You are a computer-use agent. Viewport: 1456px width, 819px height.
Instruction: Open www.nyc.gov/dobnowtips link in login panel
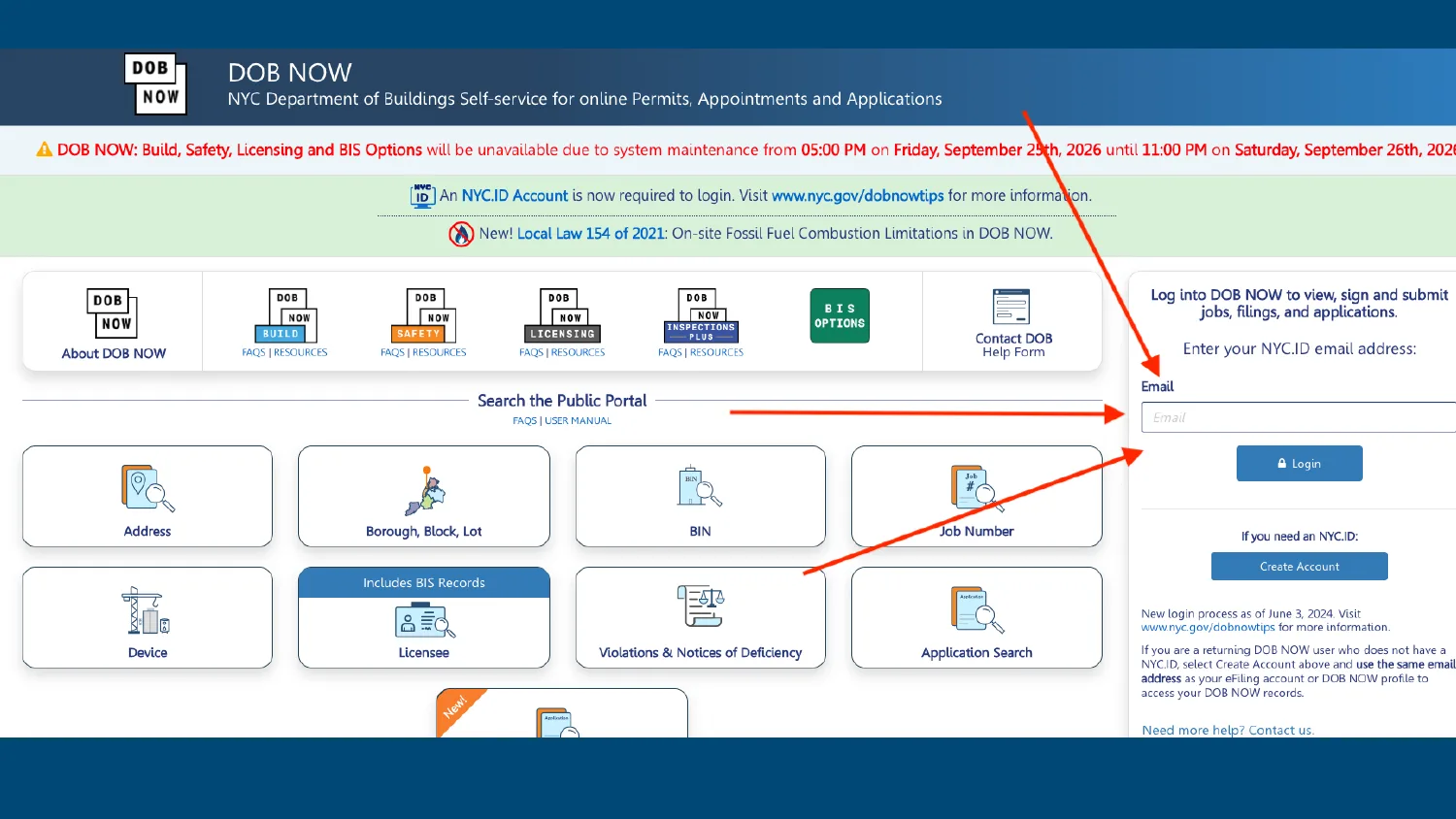coord(1208,628)
